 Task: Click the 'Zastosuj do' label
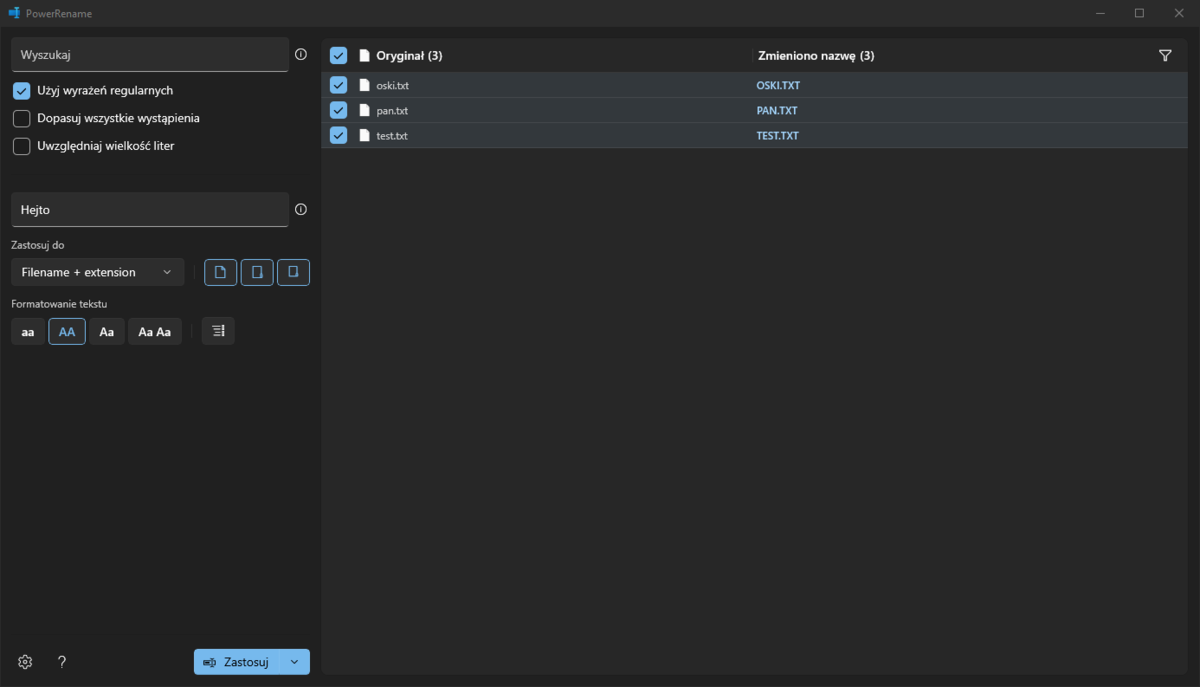39,245
